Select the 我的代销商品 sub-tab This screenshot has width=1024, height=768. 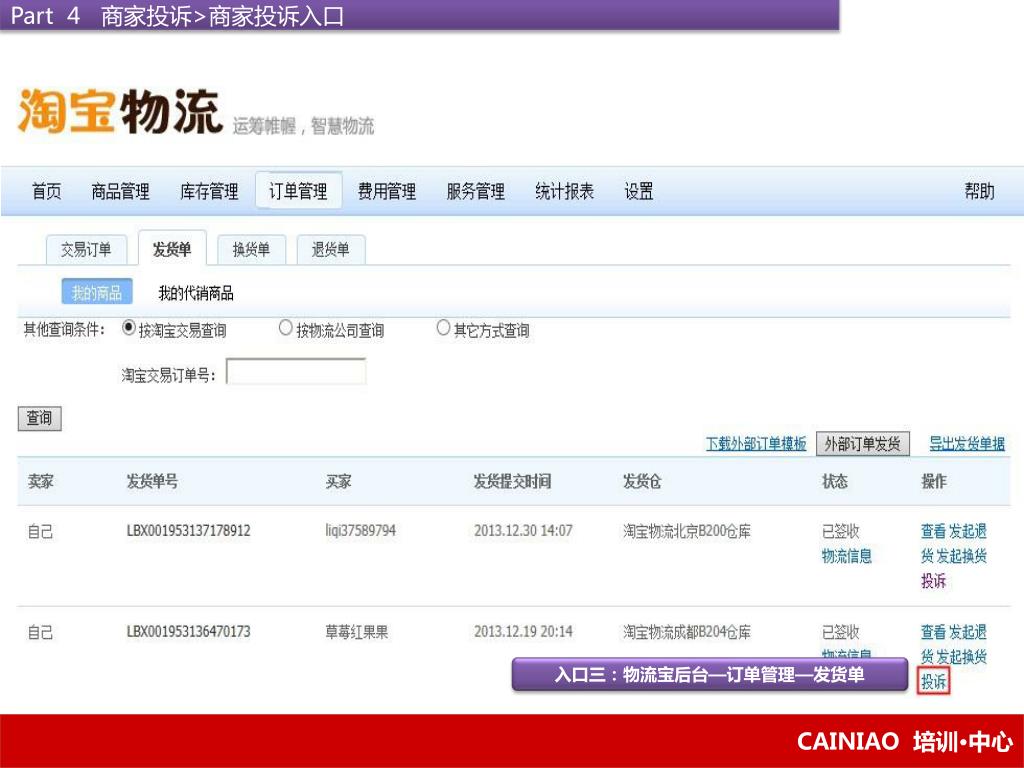point(196,293)
